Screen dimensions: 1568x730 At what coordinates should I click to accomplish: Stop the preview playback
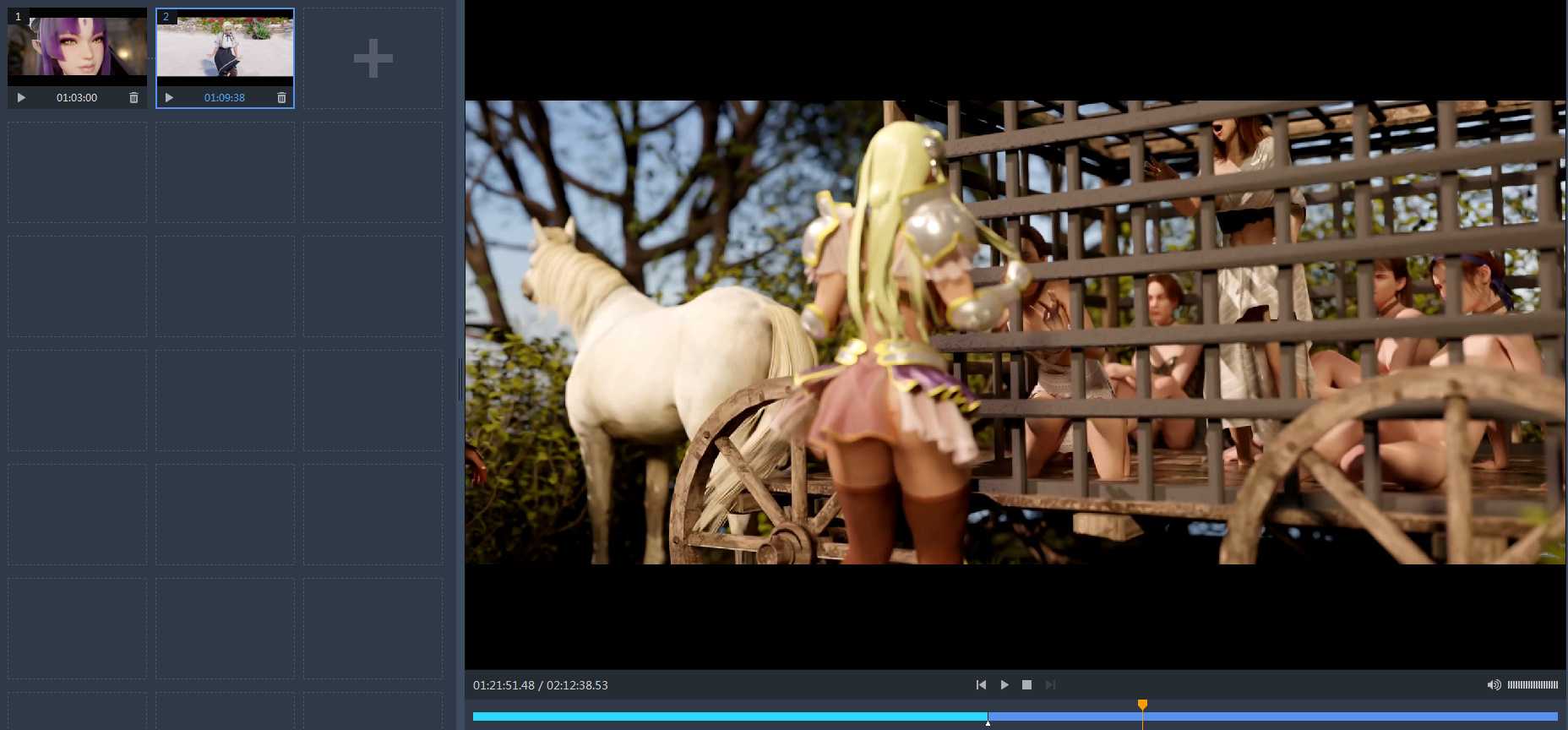point(1026,685)
